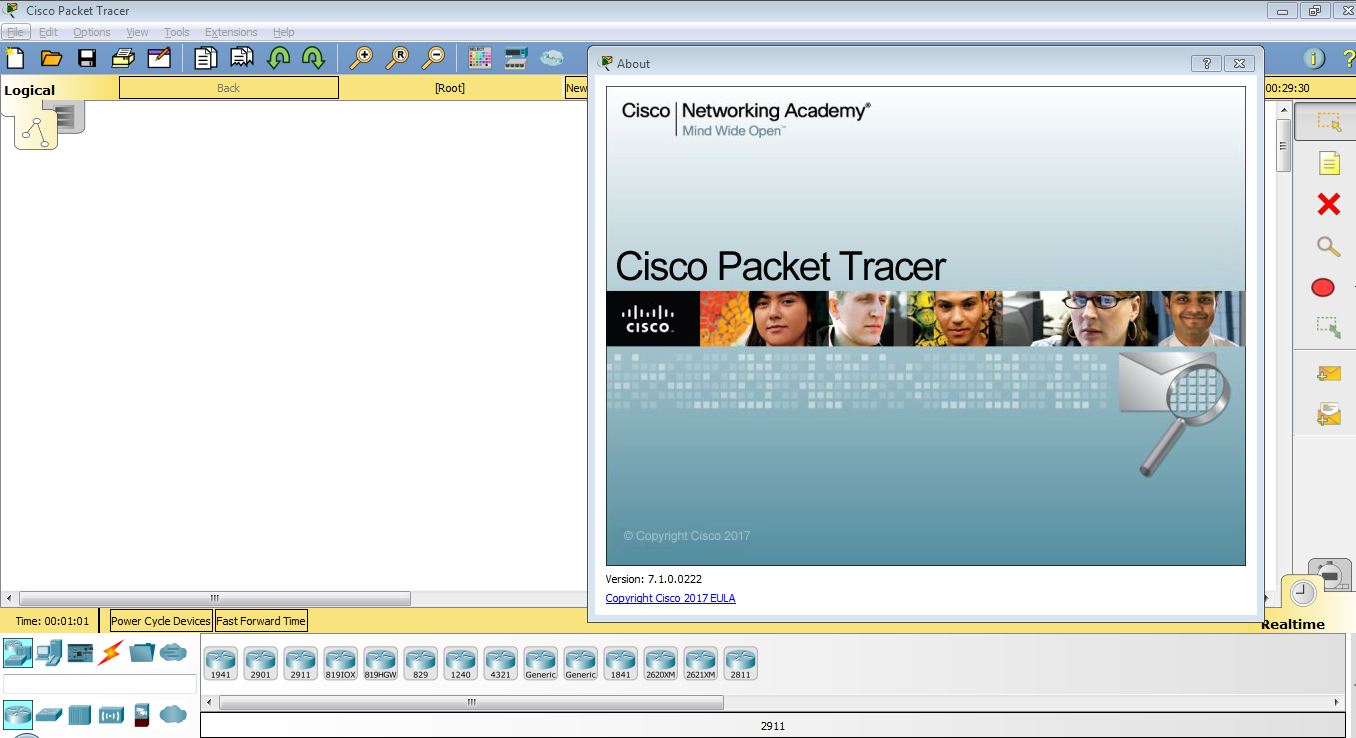Pick the 2811 router
1356x738 pixels.
(741, 664)
